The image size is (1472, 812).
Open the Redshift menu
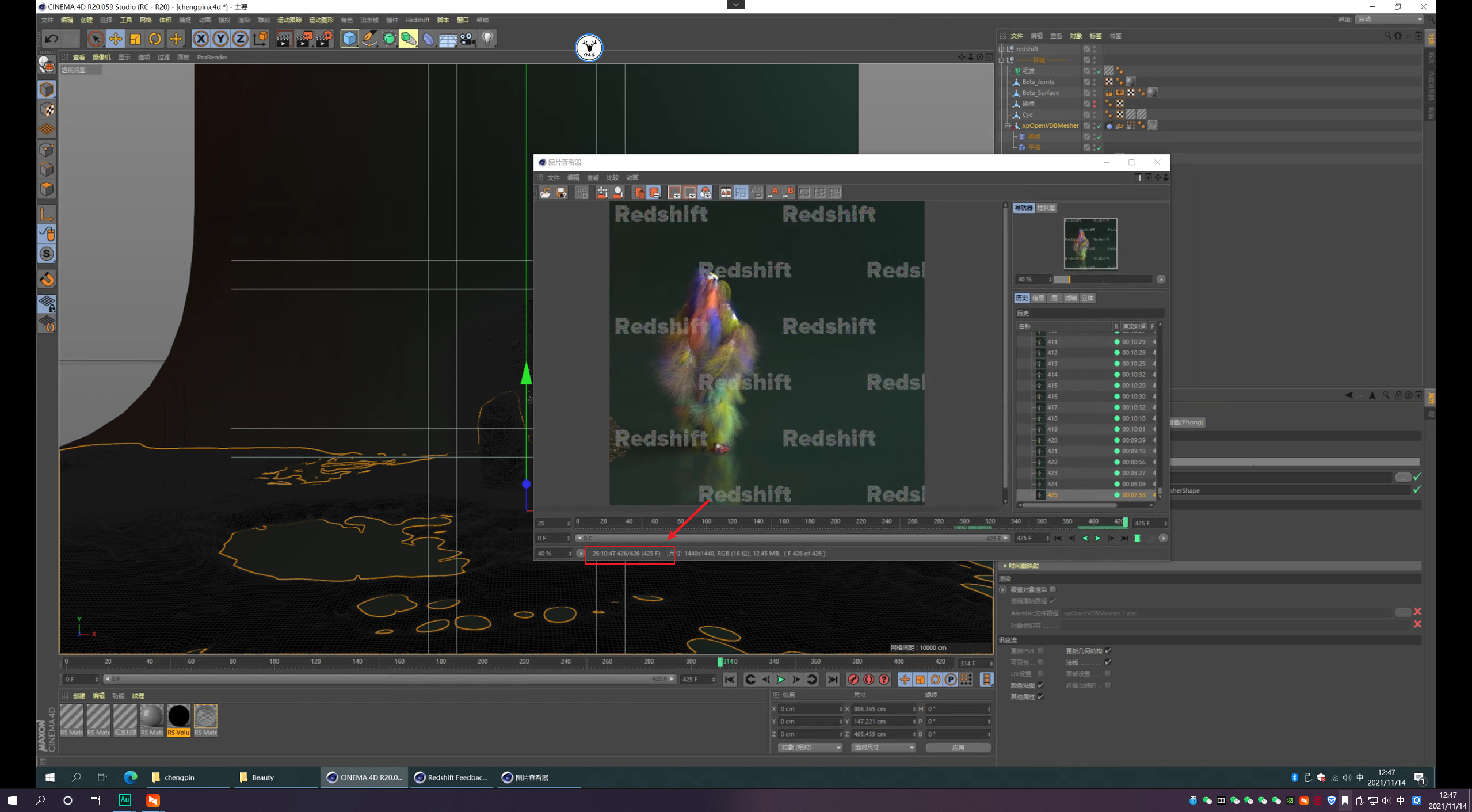click(417, 20)
